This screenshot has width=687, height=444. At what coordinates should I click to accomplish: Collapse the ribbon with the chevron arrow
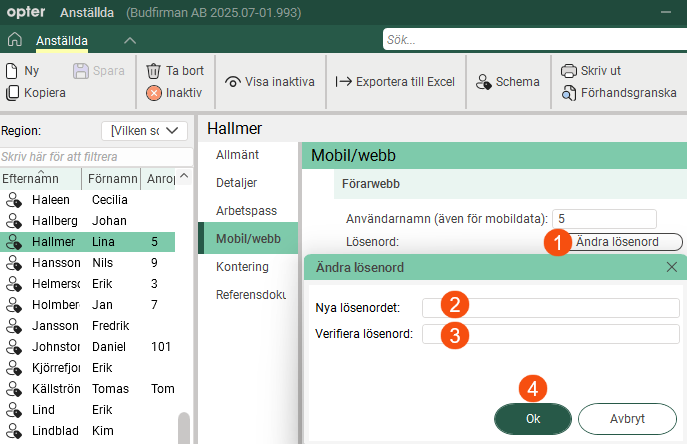pos(130,40)
